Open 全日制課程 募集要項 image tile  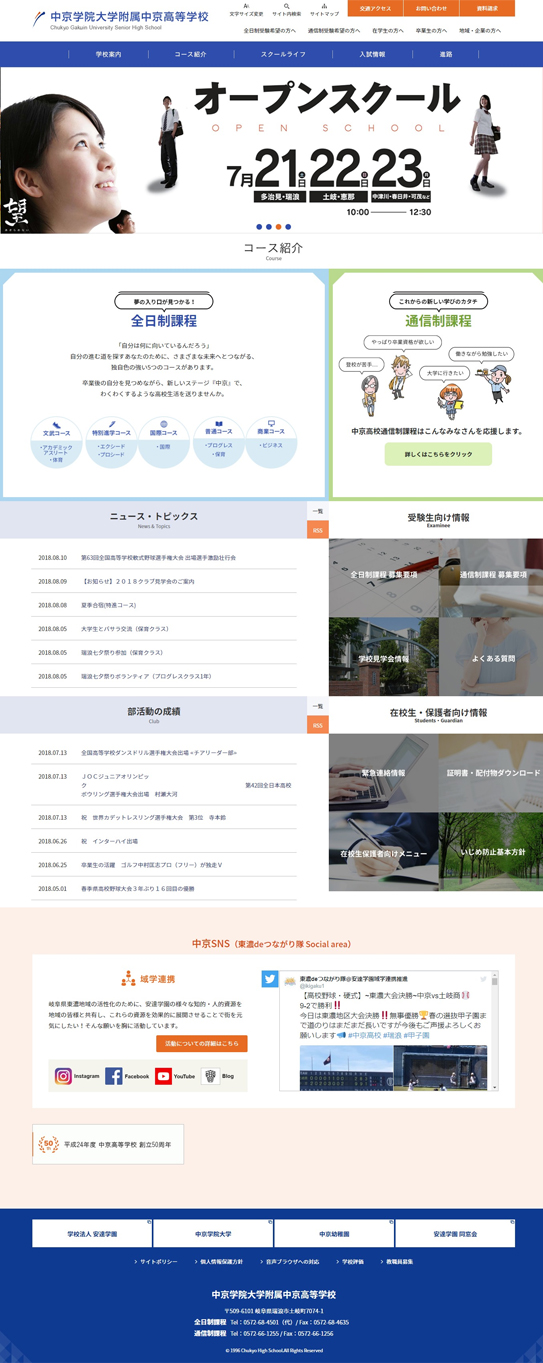[x=383, y=577]
